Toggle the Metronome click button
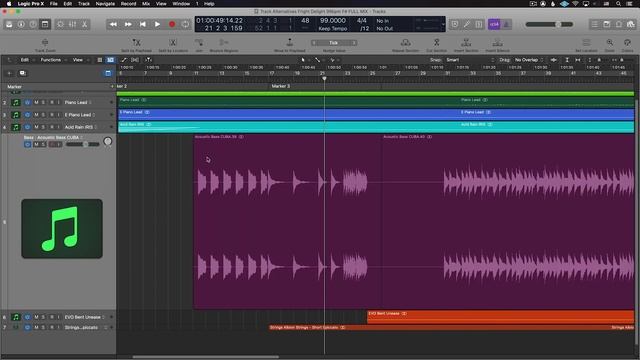Screen dimensions: 640x360 click(x=506, y=24)
